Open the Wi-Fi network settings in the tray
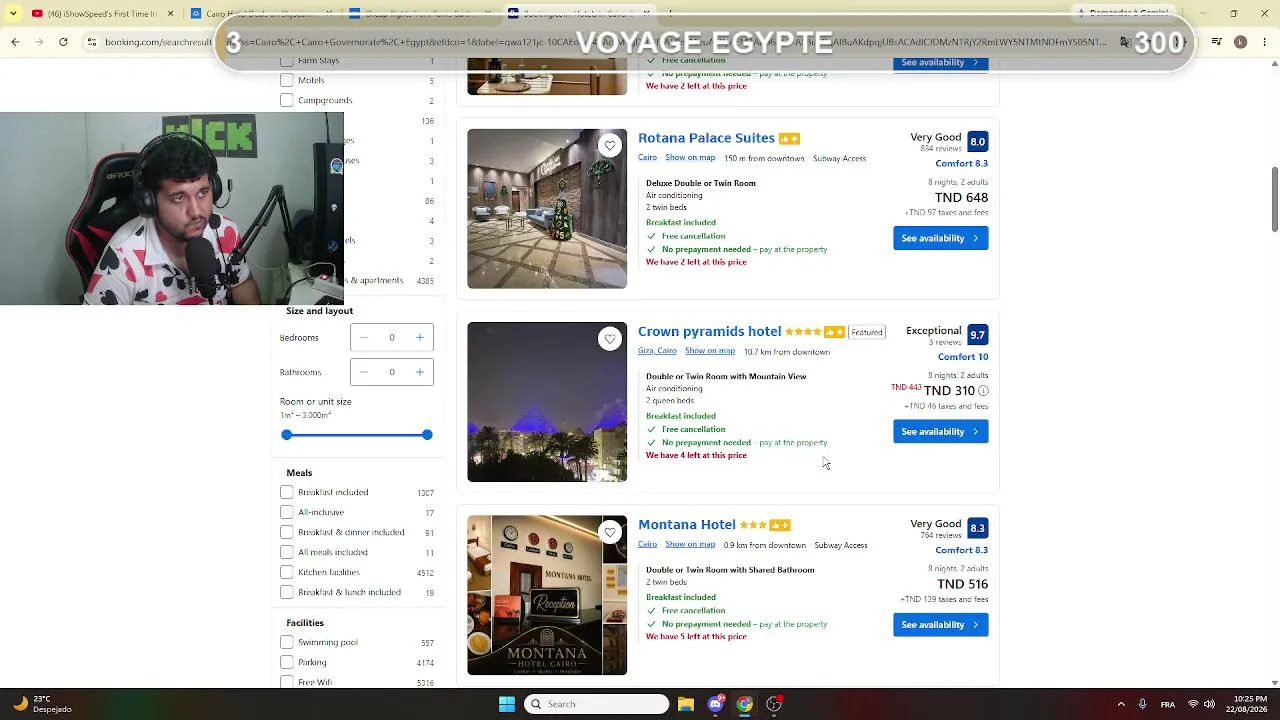 point(1193,704)
